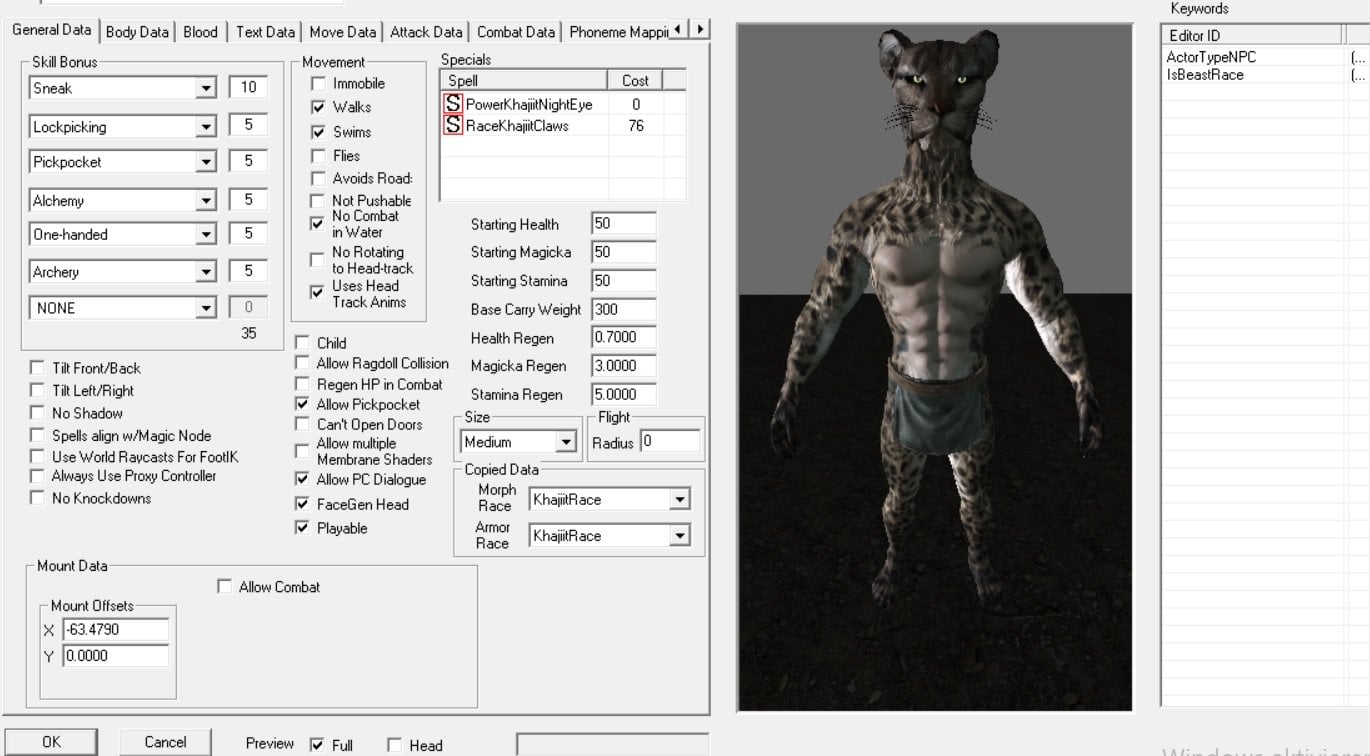Toggle Uses Head Track Anims checkbox
1370x756 pixels.
[x=318, y=293]
